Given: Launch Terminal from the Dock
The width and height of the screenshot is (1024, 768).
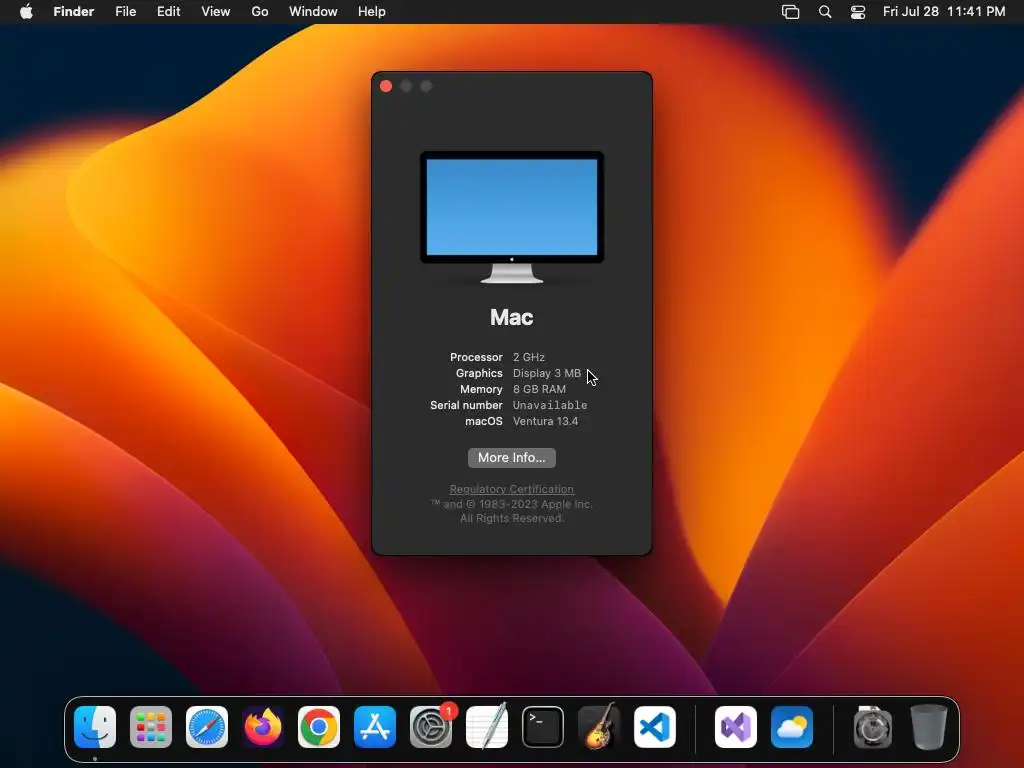Looking at the screenshot, I should [x=543, y=727].
